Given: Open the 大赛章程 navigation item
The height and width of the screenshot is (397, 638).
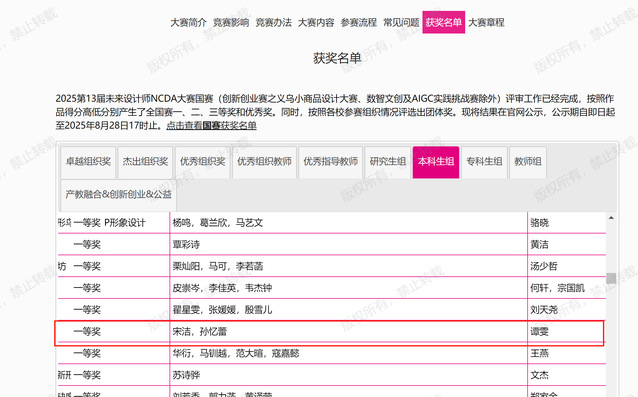Looking at the screenshot, I should [486, 22].
